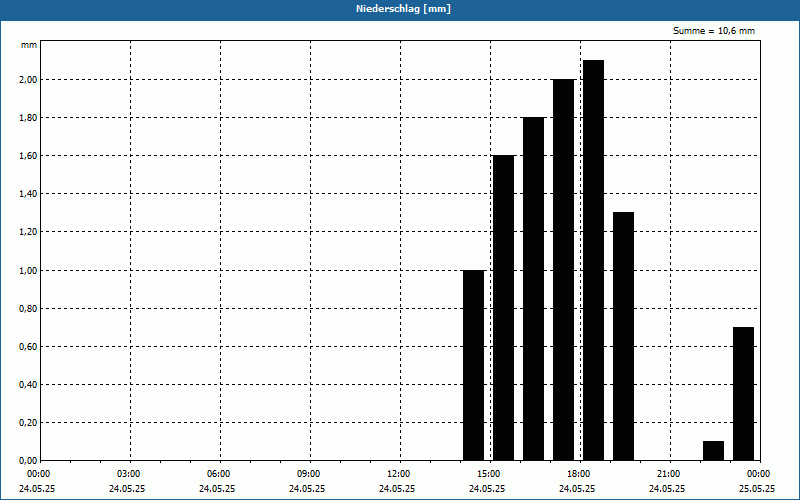Select the rainfall bar reaching 1,30 mm
The image size is (800, 500).
click(x=623, y=337)
